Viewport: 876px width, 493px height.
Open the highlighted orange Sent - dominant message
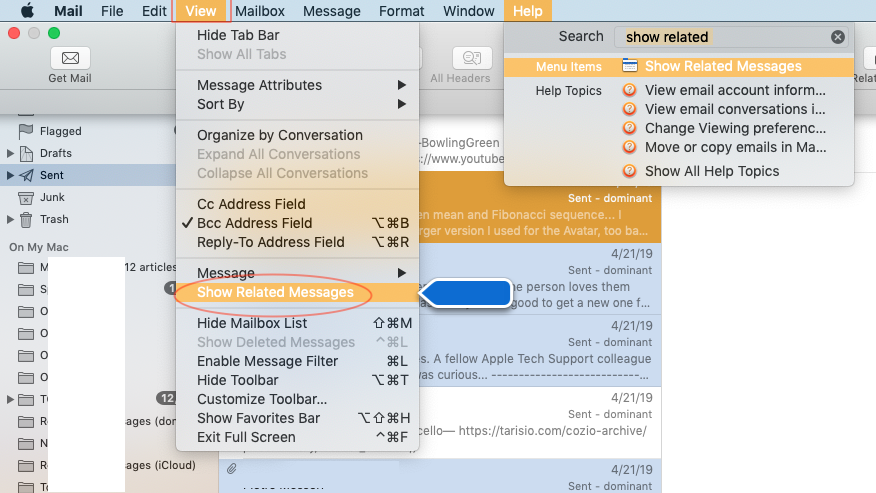tap(540, 207)
